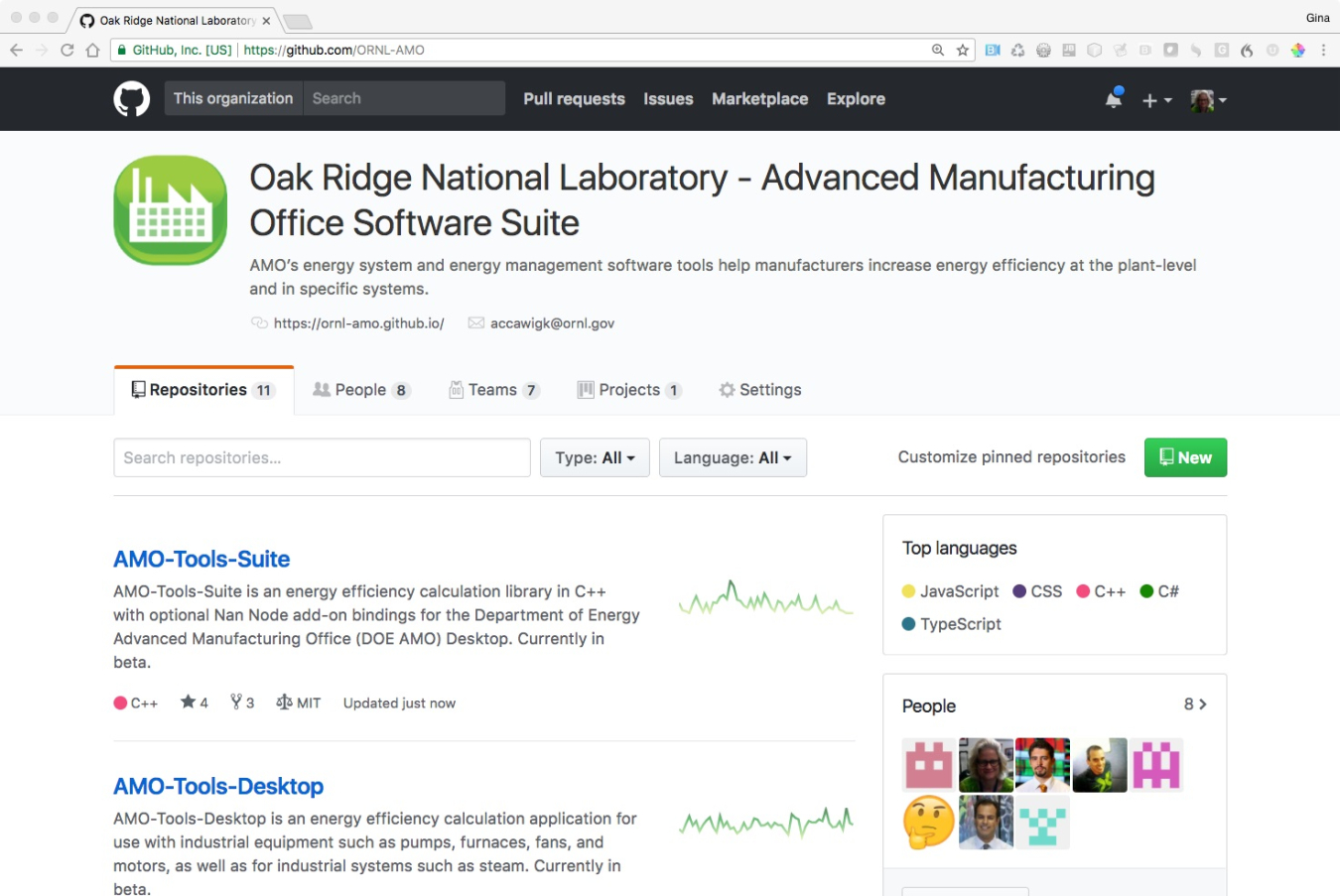
Task: Open Marketplace in header
Action: (x=759, y=99)
